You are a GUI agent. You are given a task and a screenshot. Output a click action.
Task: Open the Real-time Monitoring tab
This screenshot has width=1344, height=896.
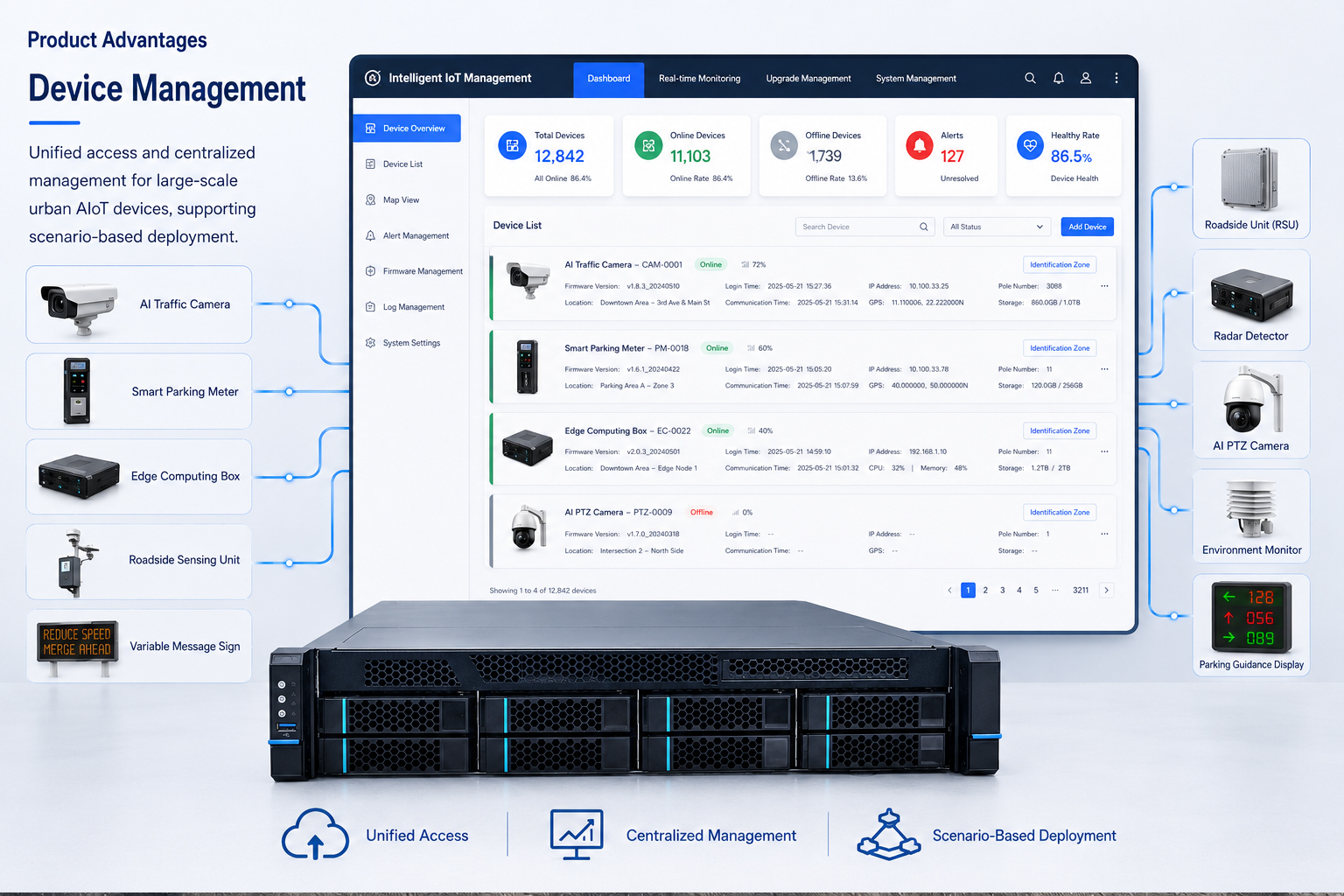tap(699, 79)
